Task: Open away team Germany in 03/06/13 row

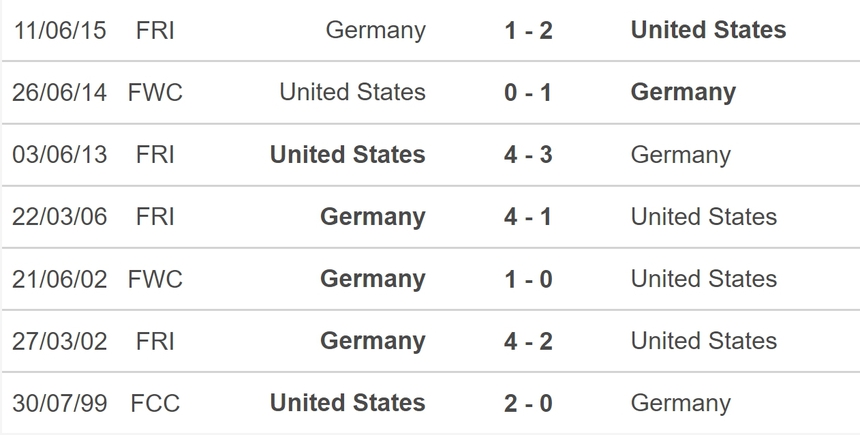Action: pos(680,155)
